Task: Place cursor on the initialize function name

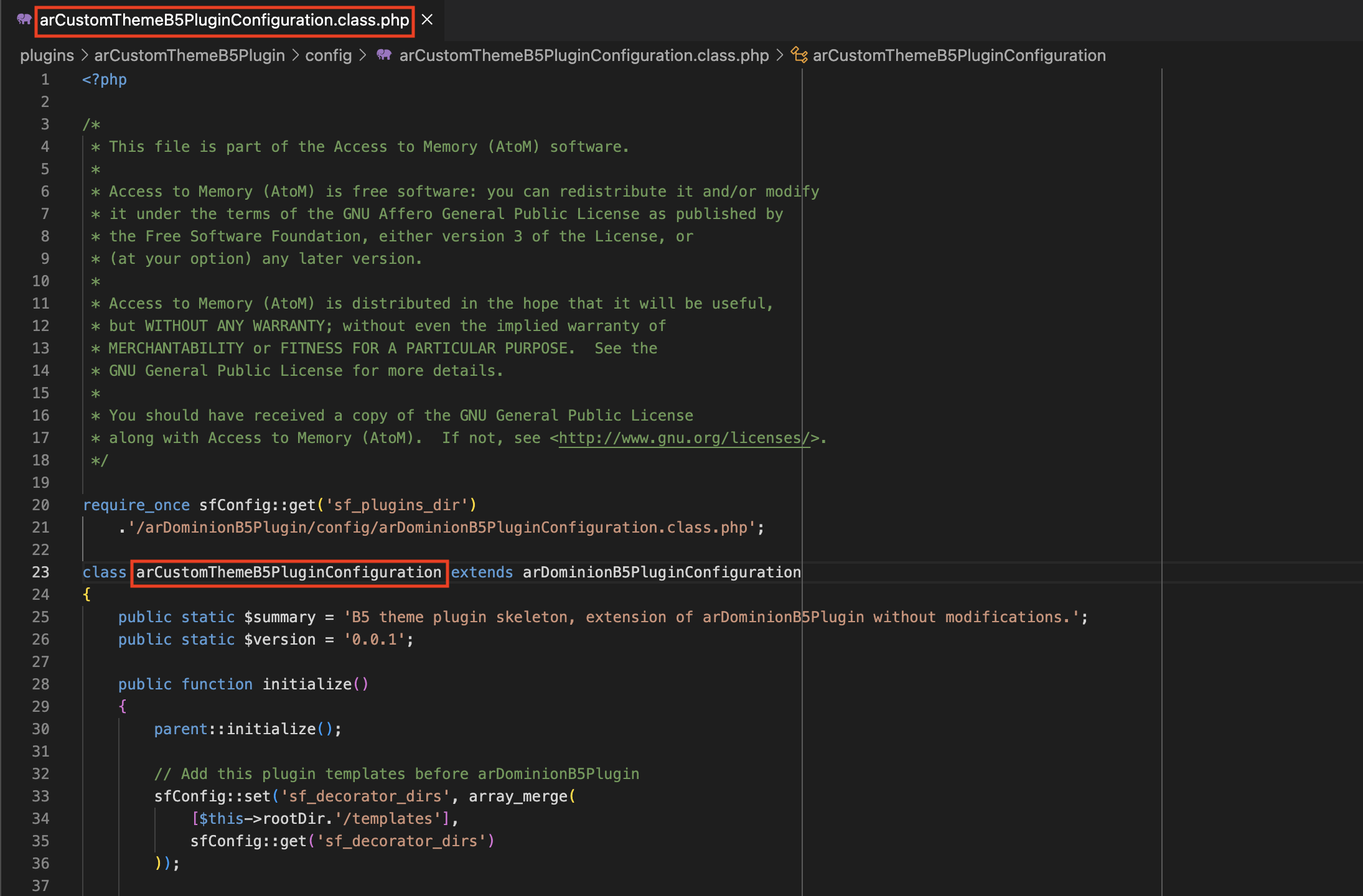Action: 307,684
